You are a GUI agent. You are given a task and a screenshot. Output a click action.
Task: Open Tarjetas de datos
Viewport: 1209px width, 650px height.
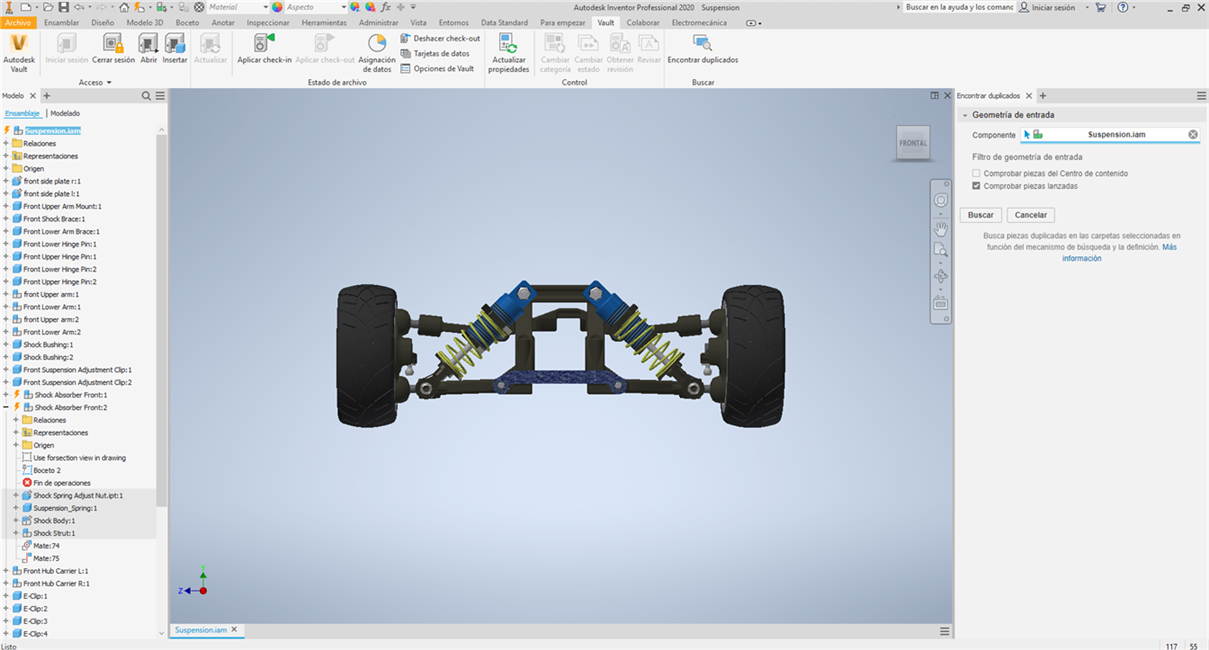pos(435,53)
